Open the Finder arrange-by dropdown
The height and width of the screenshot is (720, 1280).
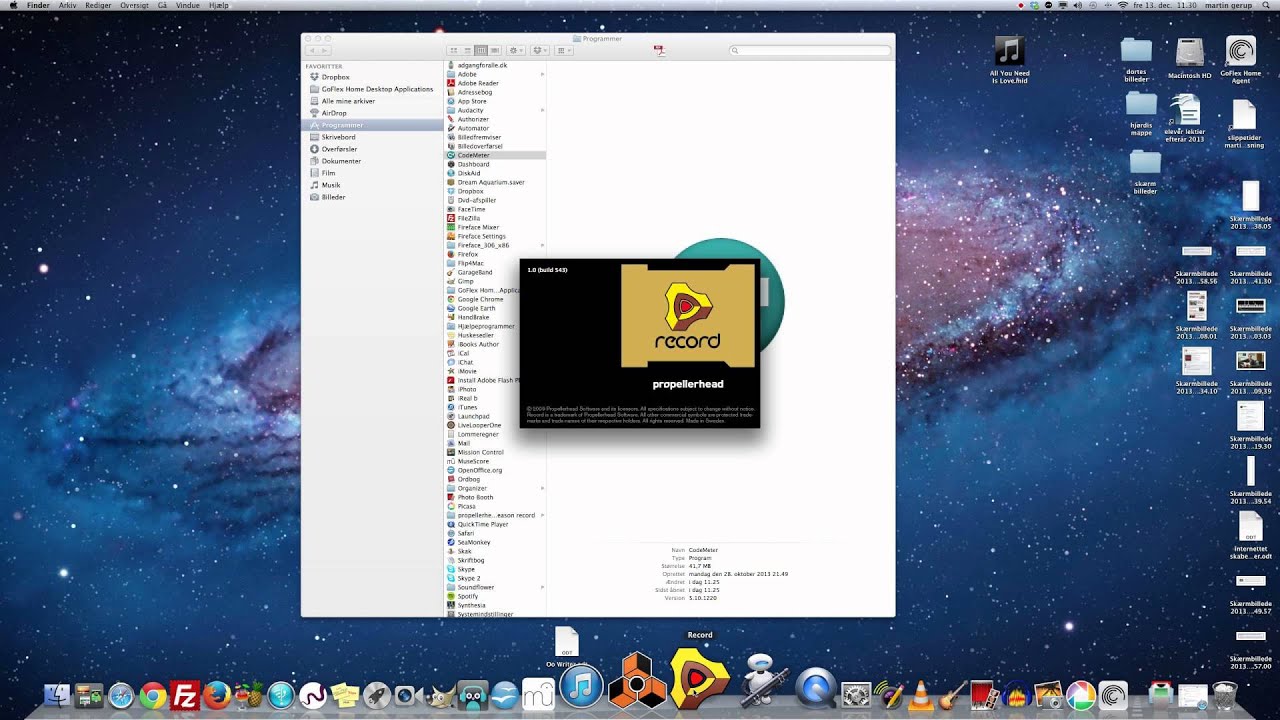(563, 50)
